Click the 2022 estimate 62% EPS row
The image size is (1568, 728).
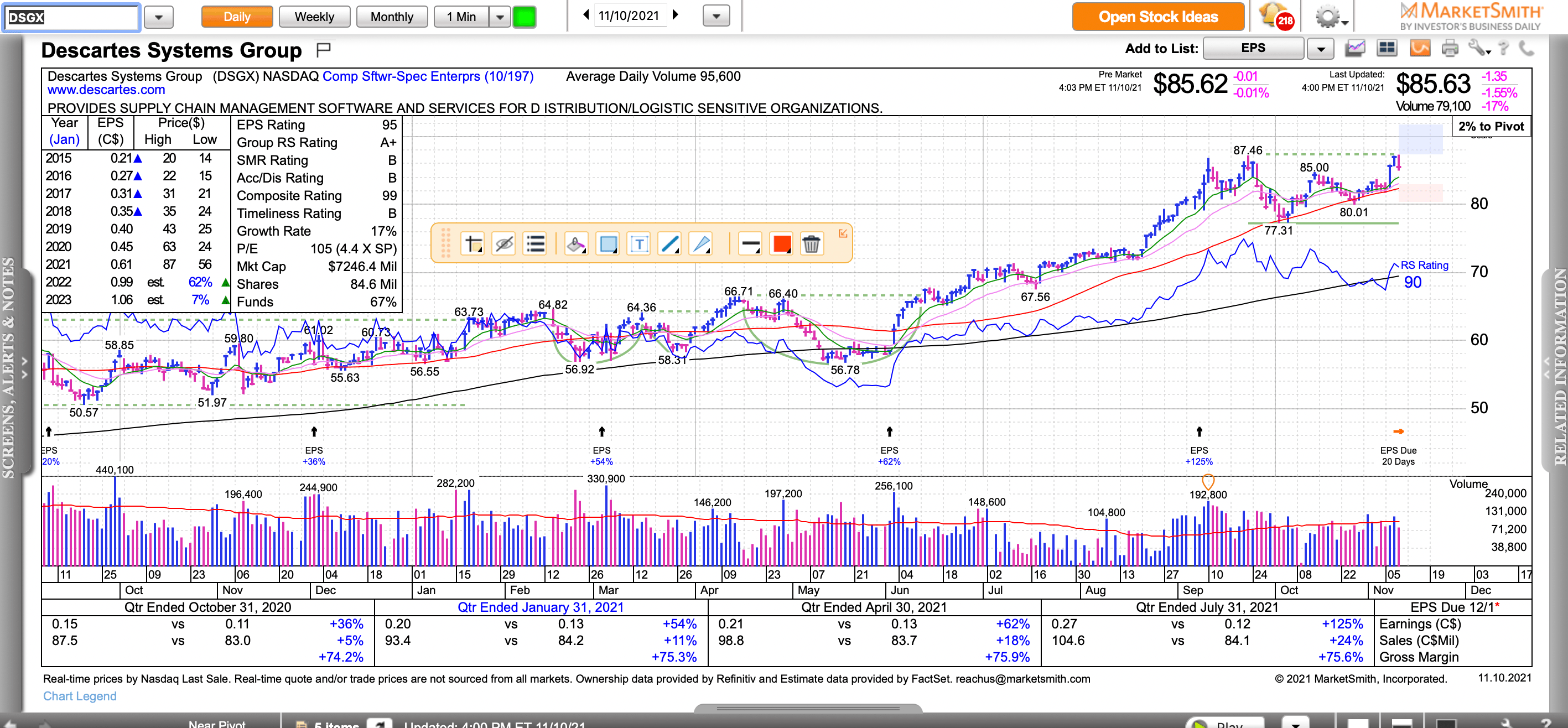click(x=137, y=283)
